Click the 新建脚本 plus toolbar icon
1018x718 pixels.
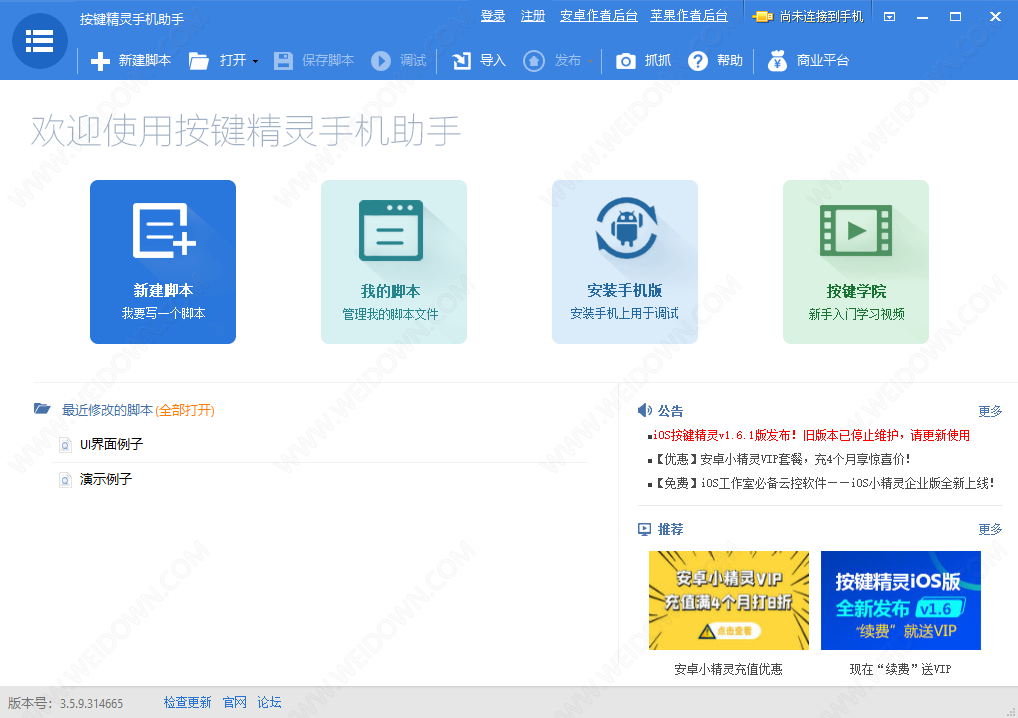[100, 61]
